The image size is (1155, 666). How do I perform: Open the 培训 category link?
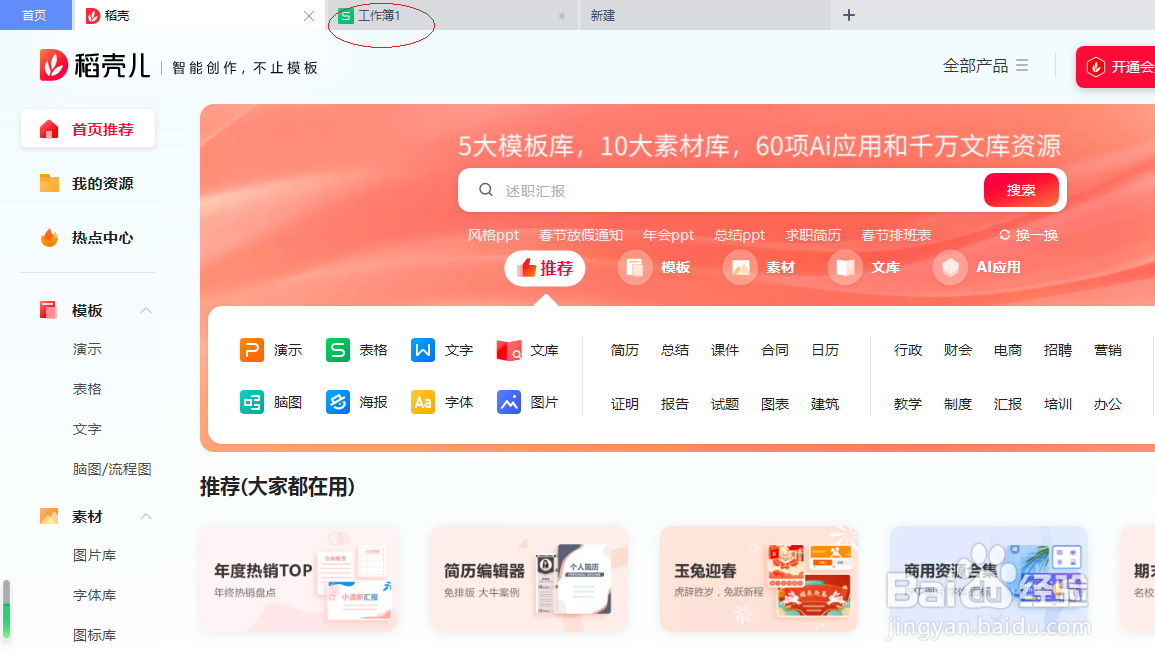(x=1058, y=404)
